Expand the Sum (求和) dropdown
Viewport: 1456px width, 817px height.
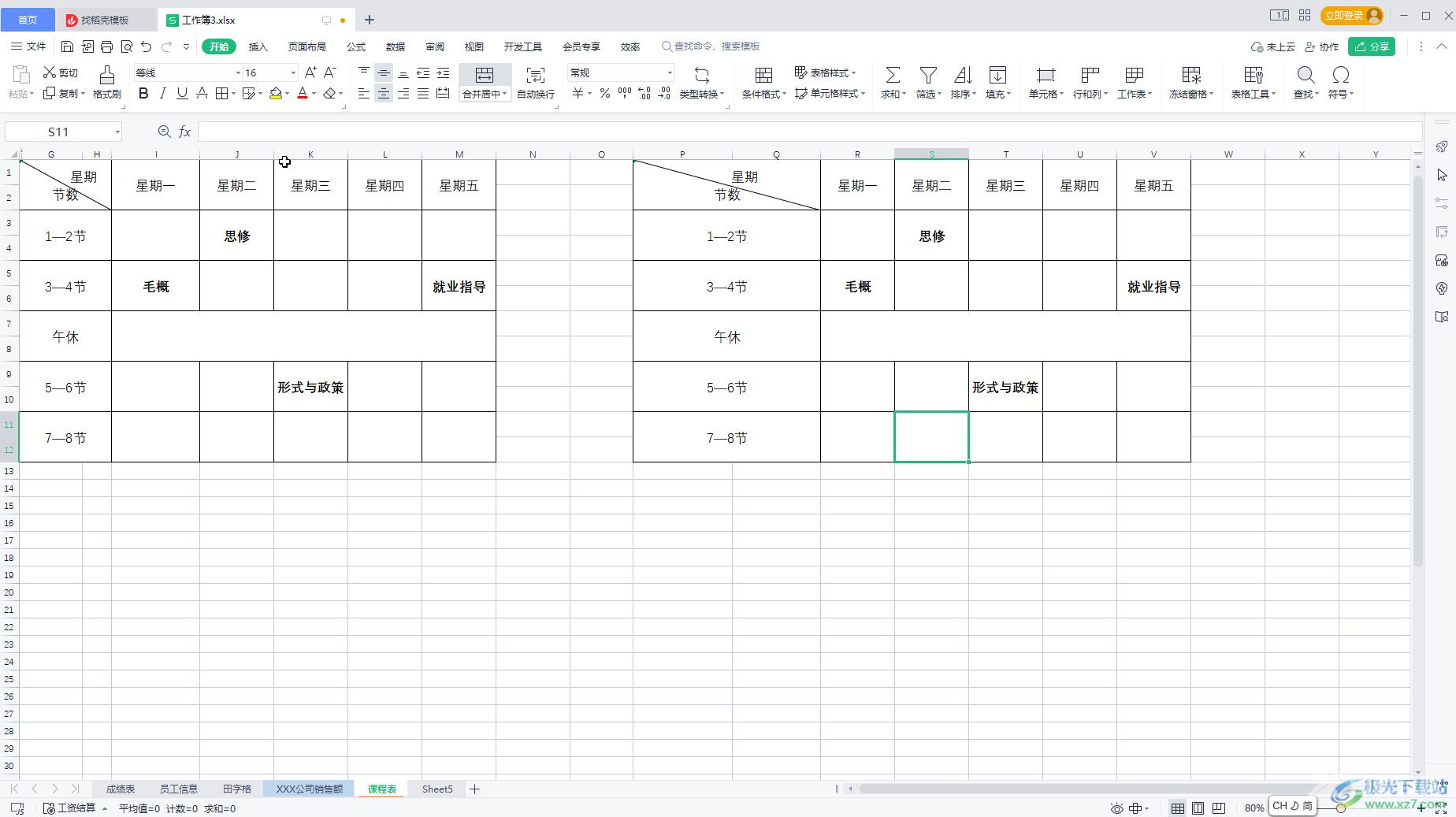click(x=904, y=95)
